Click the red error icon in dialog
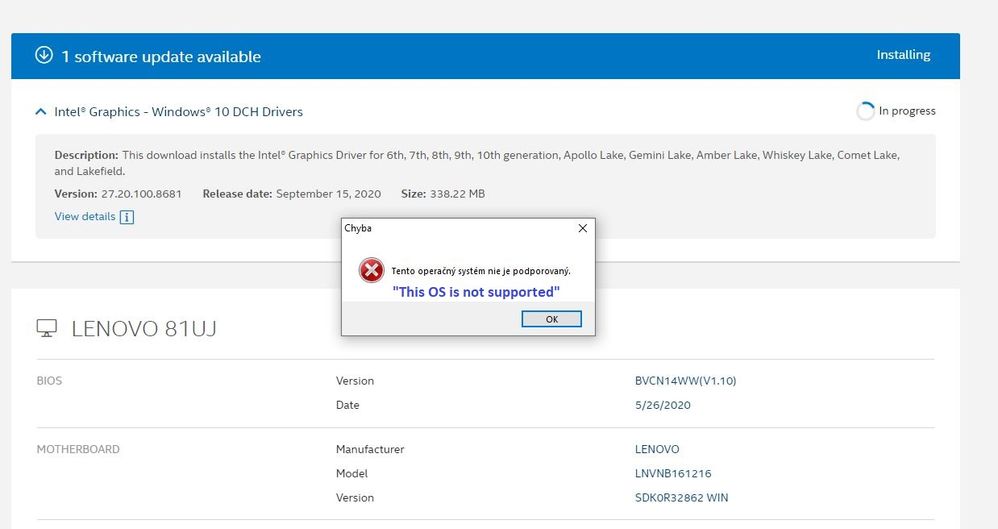 (x=371, y=270)
